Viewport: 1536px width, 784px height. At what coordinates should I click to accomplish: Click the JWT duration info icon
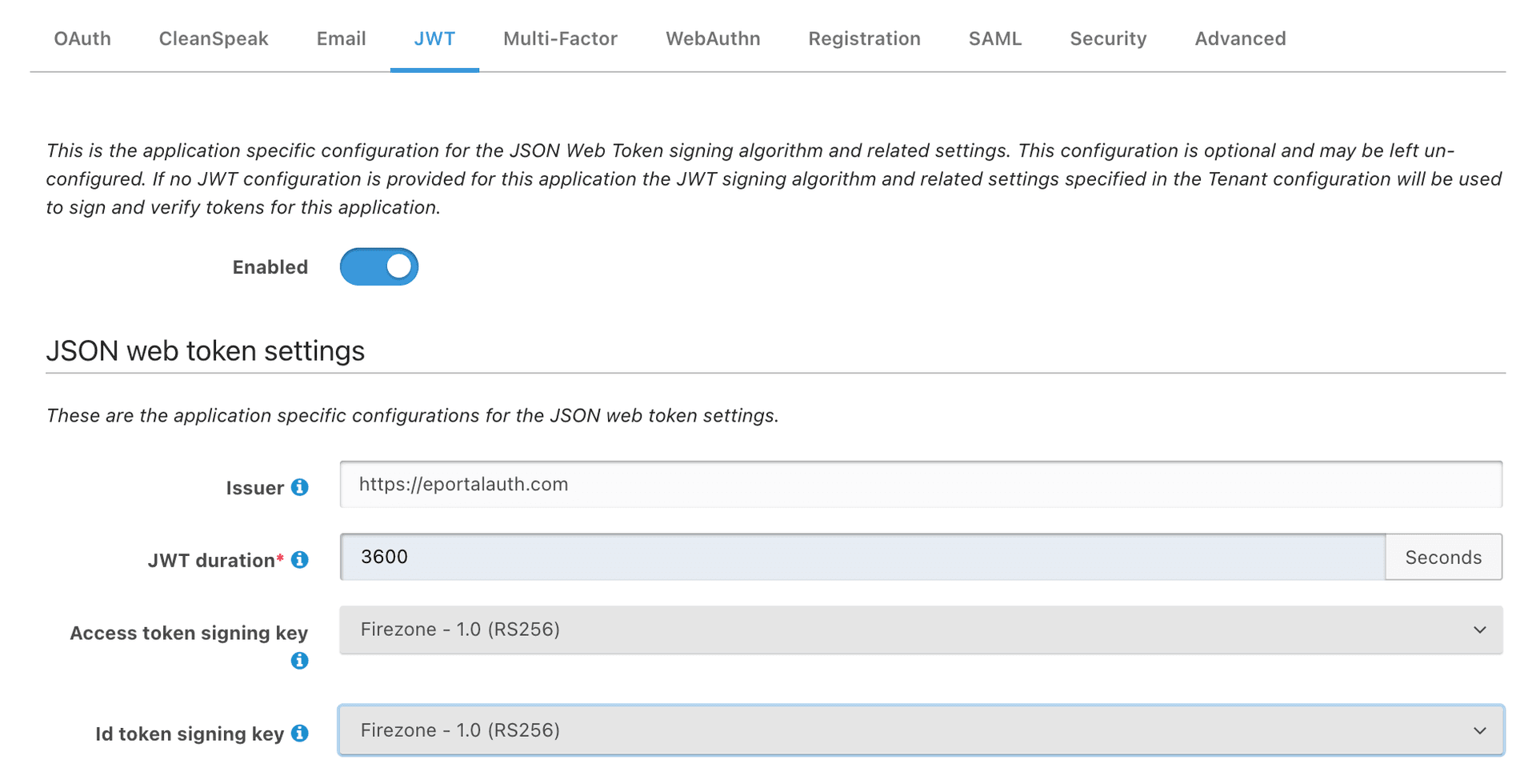point(301,560)
